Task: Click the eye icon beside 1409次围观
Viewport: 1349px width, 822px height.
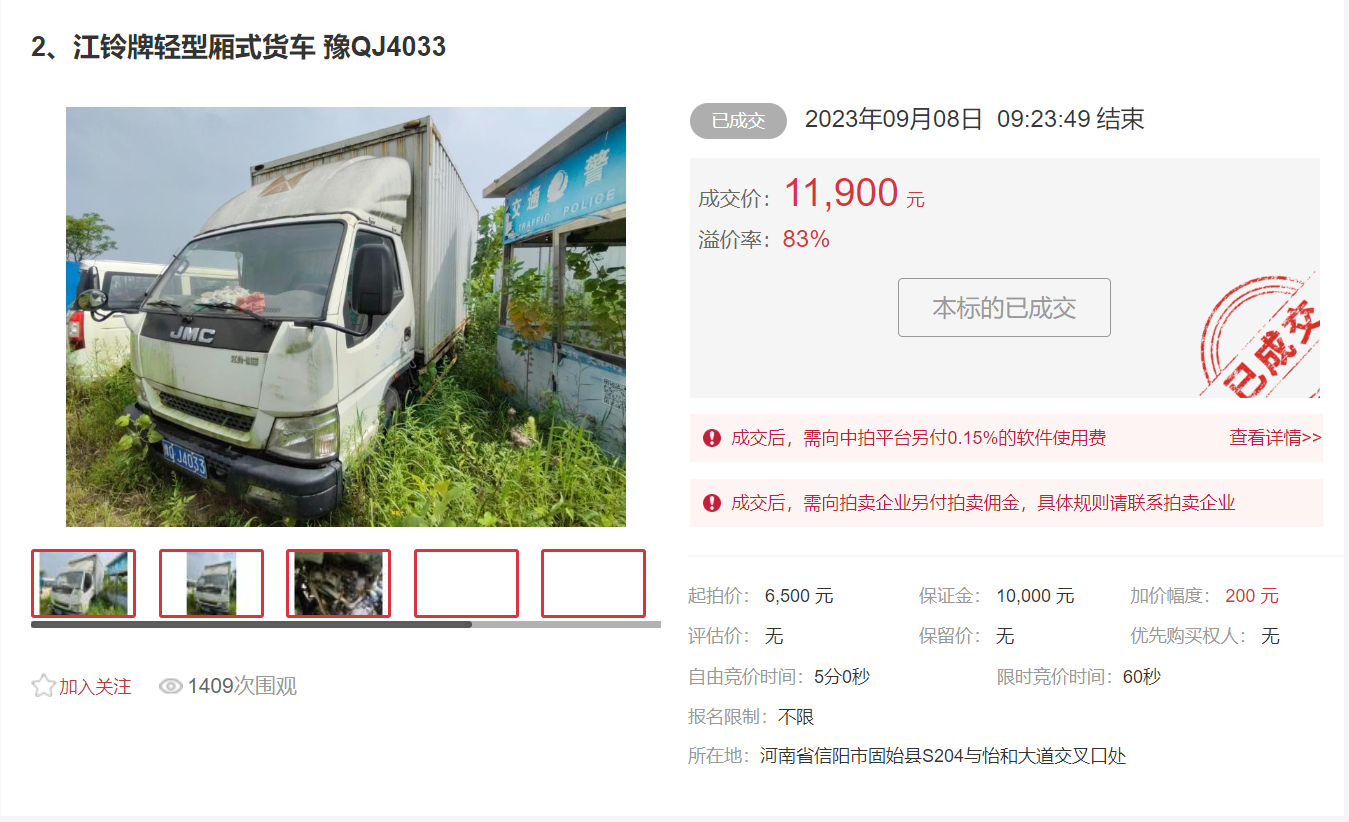Action: coord(171,686)
